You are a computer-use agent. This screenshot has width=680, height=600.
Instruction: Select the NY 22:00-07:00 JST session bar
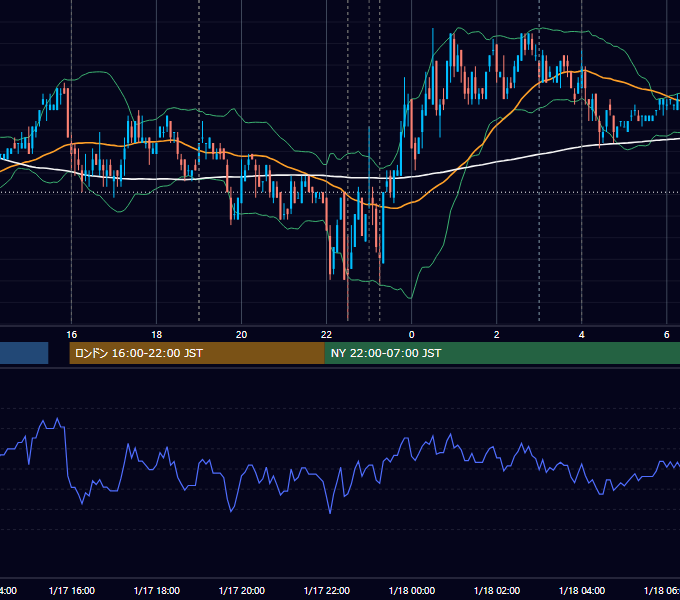point(502,353)
